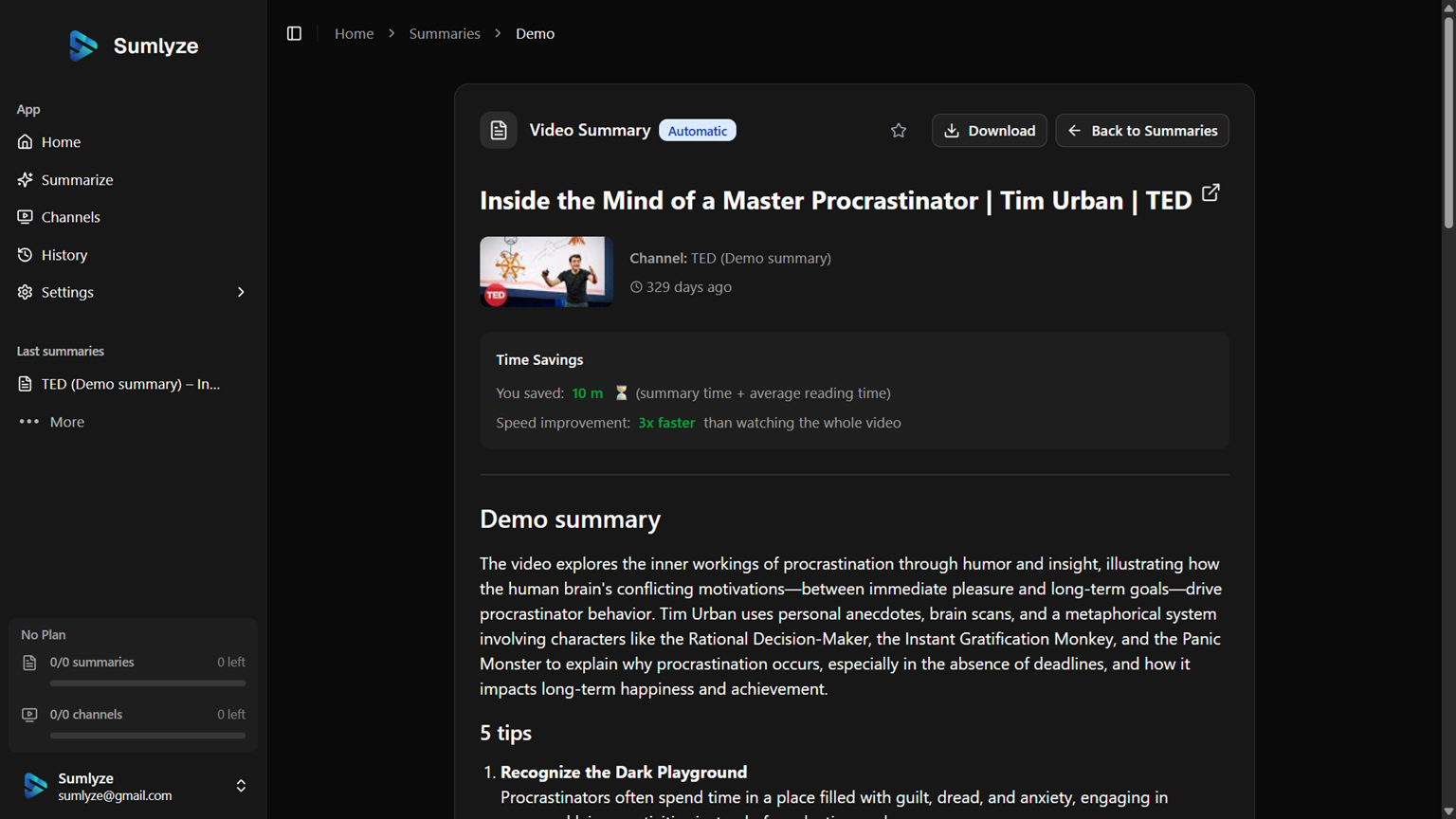Click the Last summaries document icon
This screenshot has width=1456, height=819.
(x=26, y=384)
